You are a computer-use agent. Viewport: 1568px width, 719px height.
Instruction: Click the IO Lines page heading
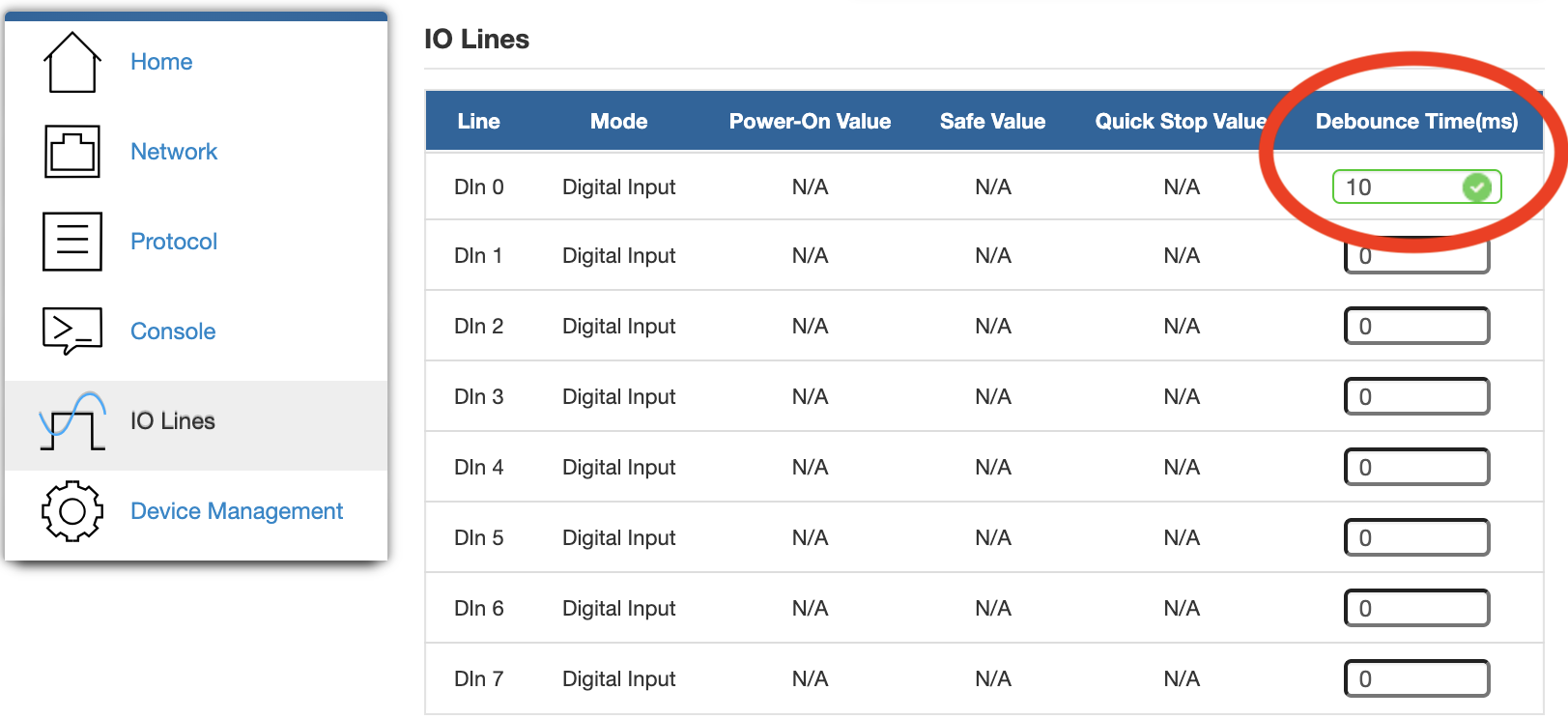pos(476,39)
